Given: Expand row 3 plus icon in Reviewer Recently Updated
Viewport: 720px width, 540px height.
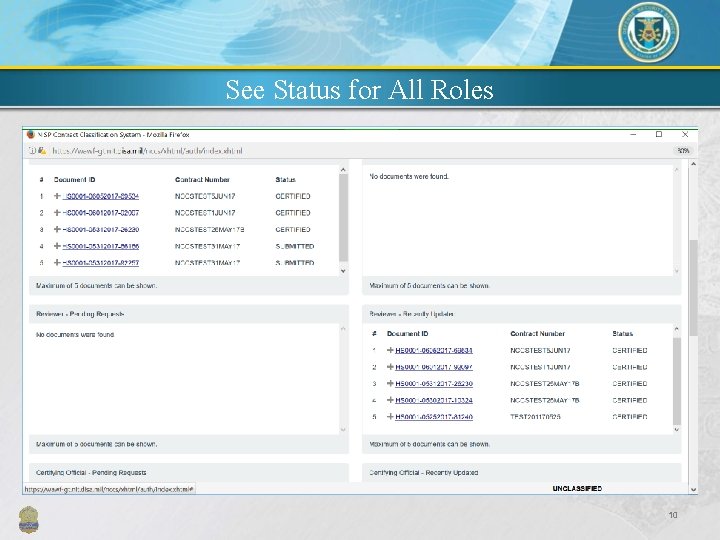Looking at the screenshot, I should point(390,383).
